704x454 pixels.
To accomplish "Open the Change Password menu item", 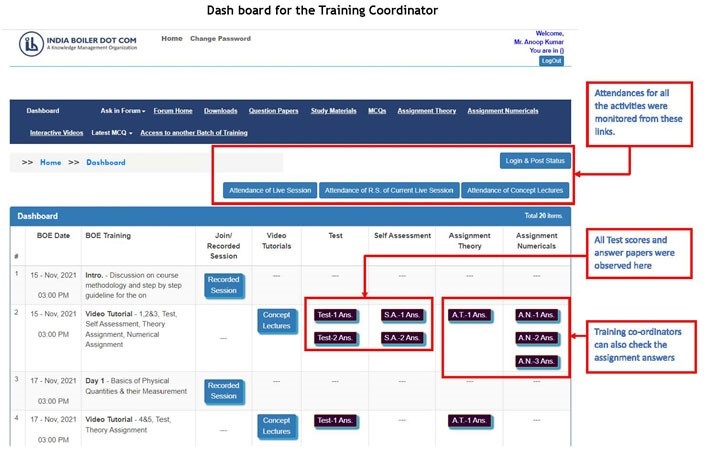I will [x=220, y=39].
